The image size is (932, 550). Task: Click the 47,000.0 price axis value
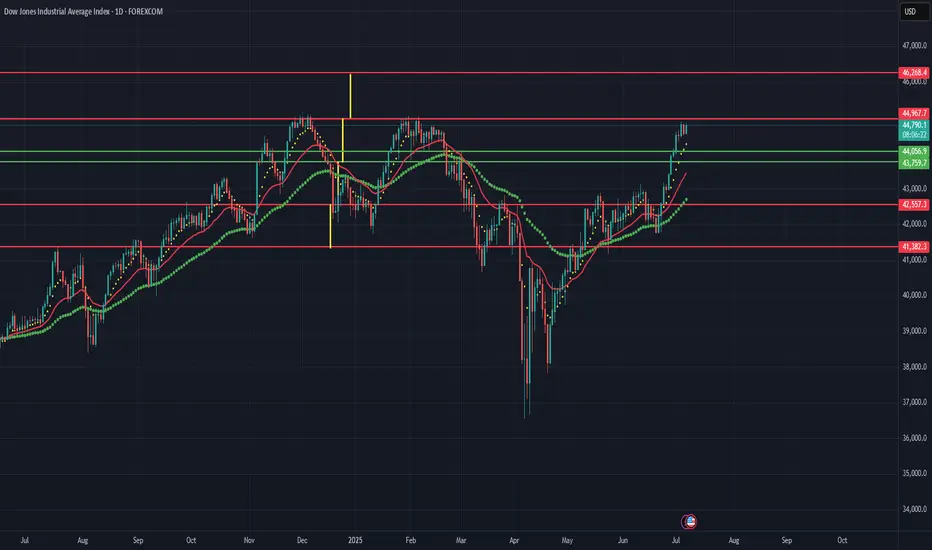tap(914, 45)
